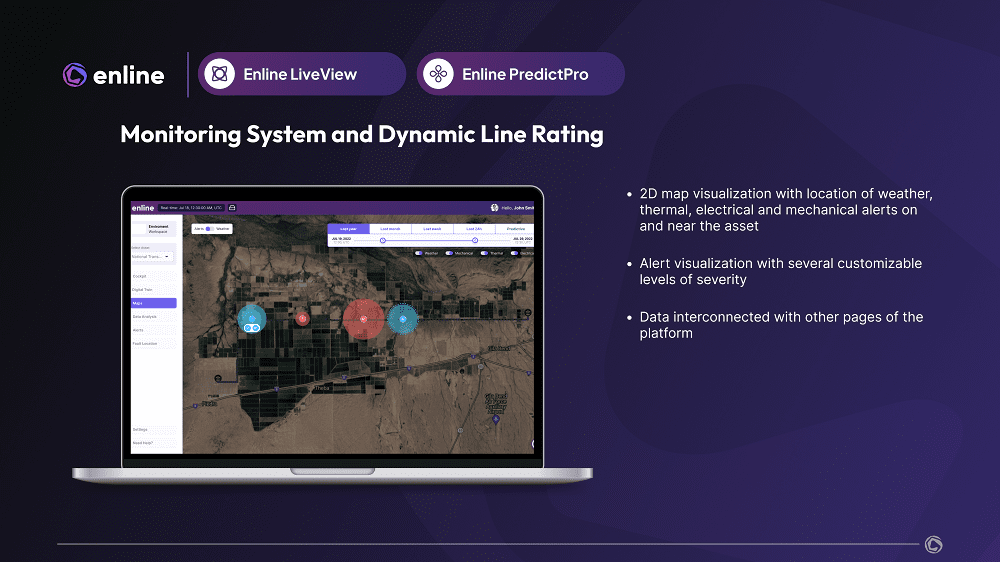Viewport: 1000px width, 562px height.
Task: Switch to the Last 24h tab
Action: point(474,228)
